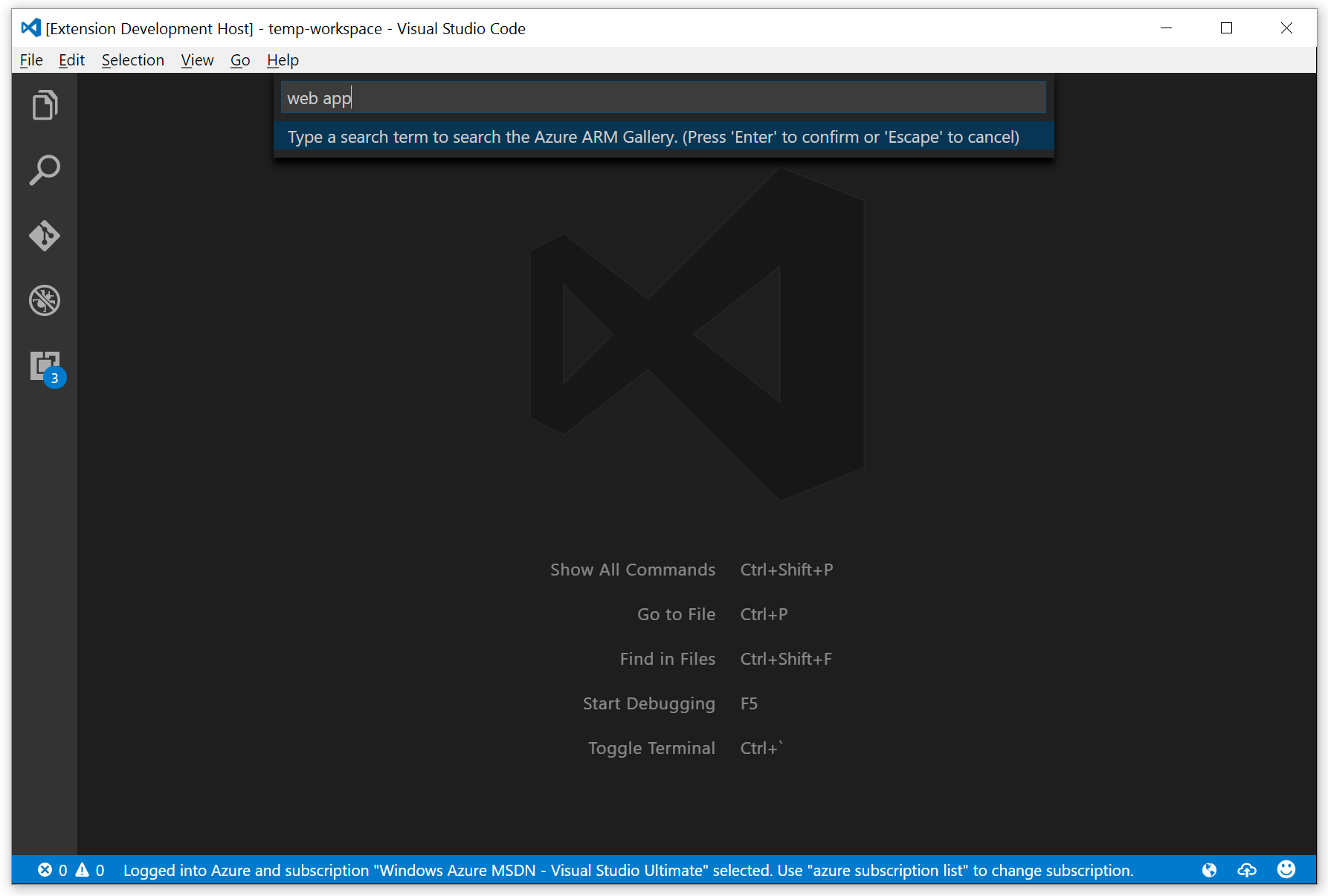Close the Visual Studio Code window

coord(1286,28)
